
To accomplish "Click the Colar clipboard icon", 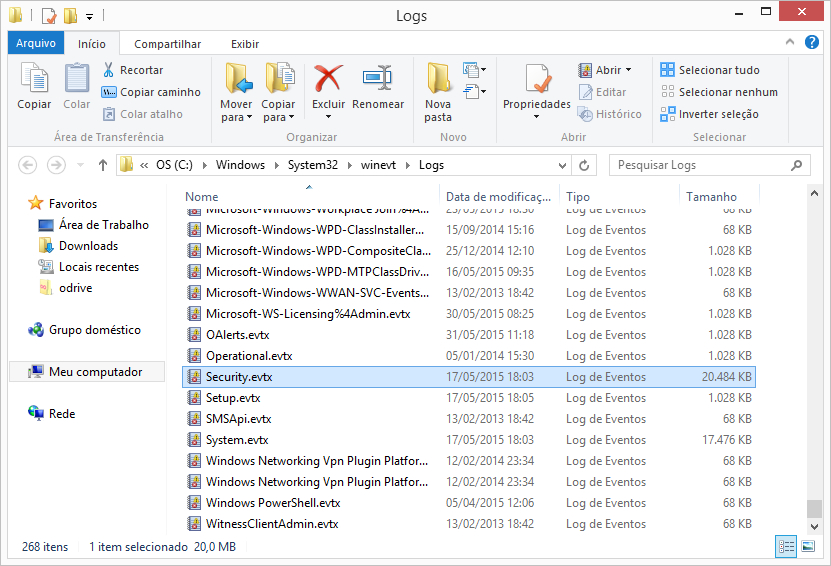I will pyautogui.click(x=77, y=78).
